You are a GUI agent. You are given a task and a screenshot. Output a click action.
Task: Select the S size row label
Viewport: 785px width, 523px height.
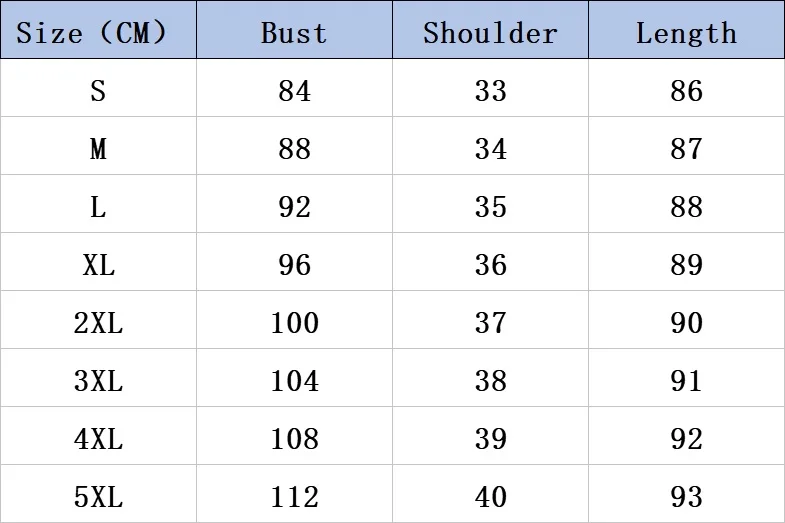98,91
